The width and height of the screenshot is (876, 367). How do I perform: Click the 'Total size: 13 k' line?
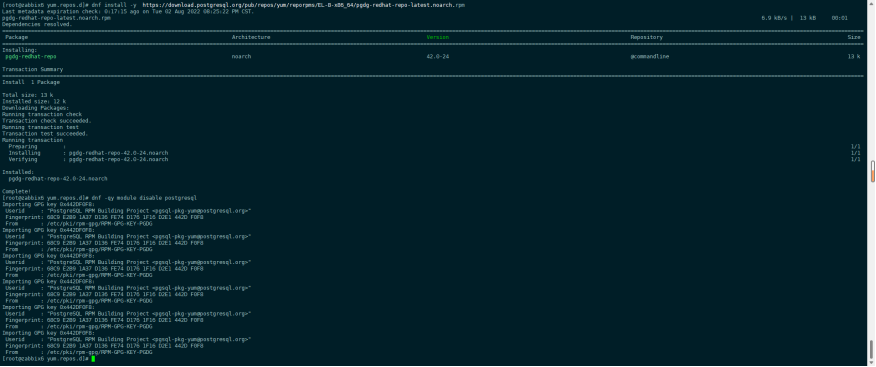coord(27,95)
